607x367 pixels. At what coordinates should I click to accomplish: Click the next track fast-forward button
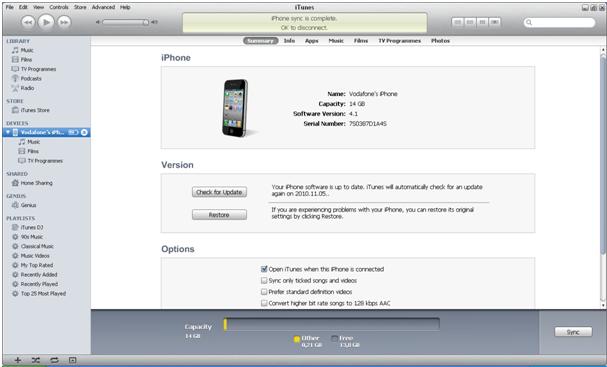pyautogui.click(x=64, y=22)
